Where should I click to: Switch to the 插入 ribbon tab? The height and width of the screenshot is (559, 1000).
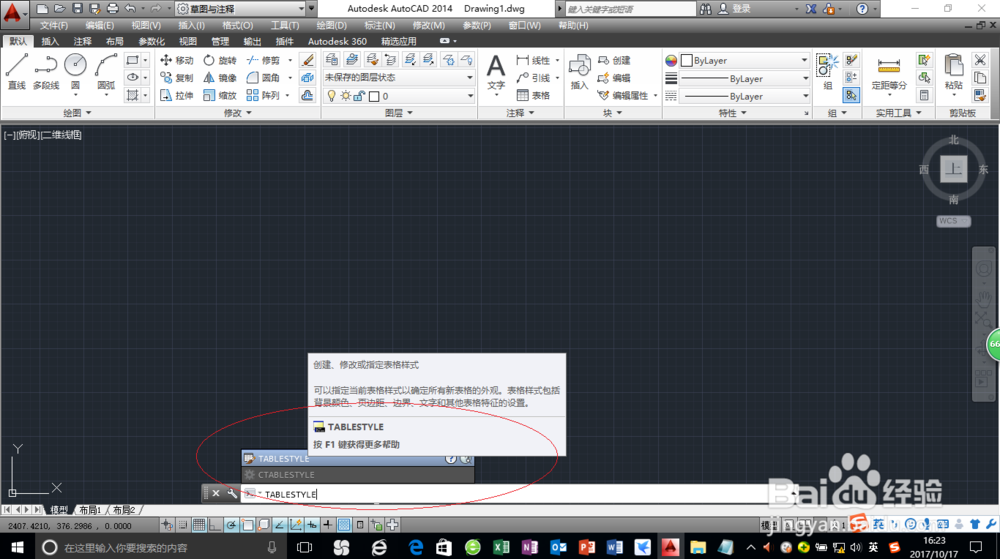[x=50, y=41]
